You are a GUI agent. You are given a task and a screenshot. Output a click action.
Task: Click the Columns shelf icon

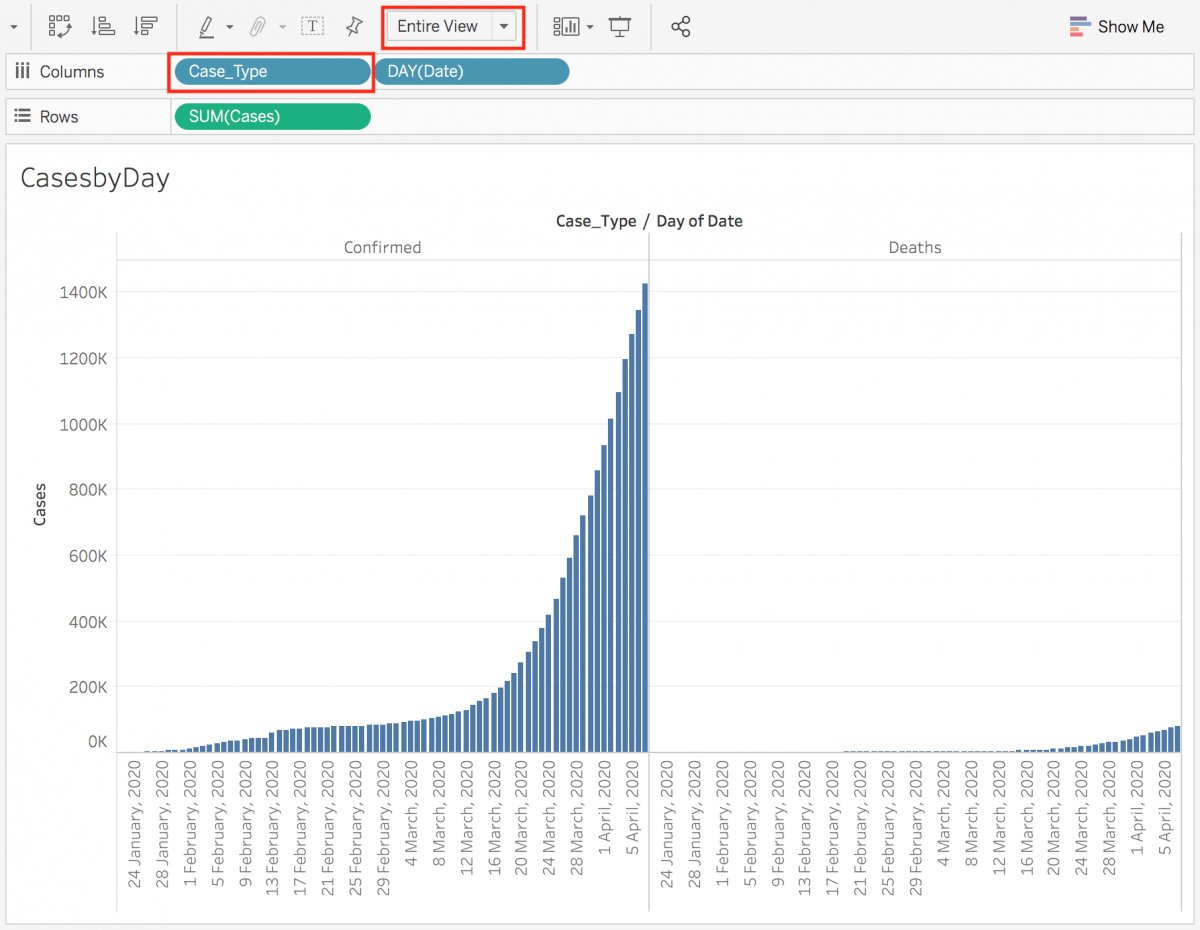tap(23, 71)
